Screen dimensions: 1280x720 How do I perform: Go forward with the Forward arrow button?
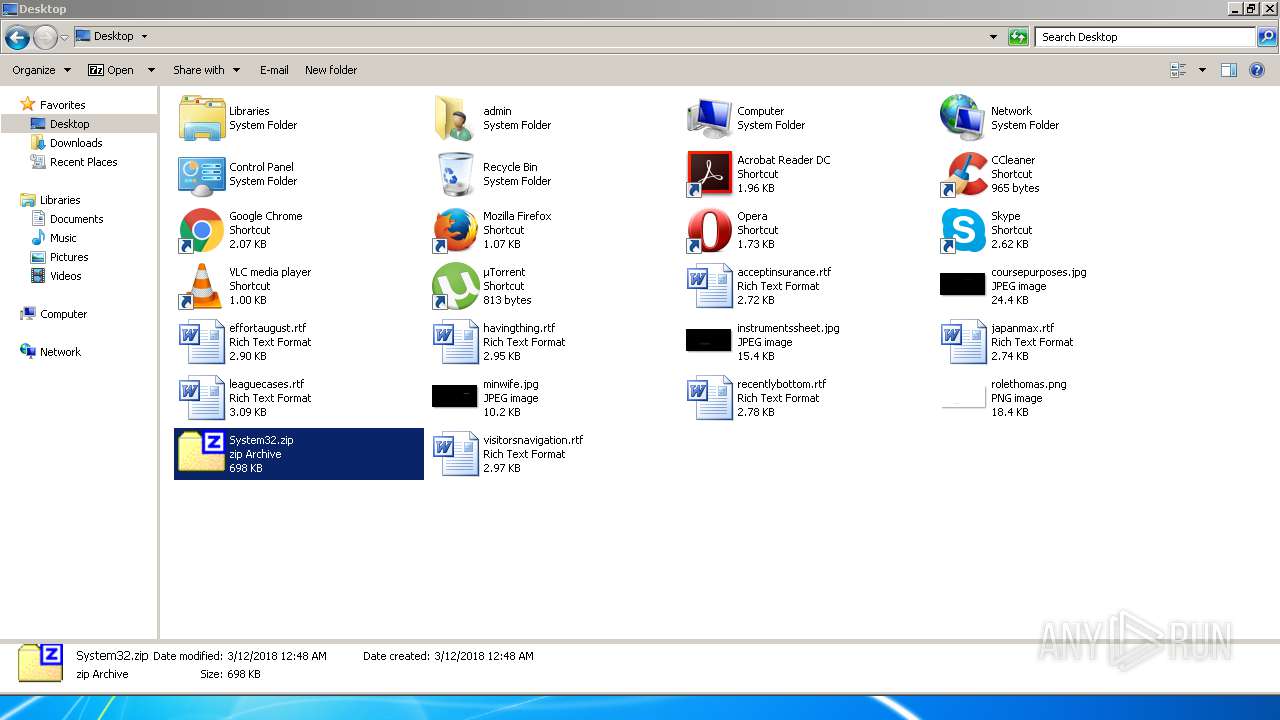tap(45, 38)
